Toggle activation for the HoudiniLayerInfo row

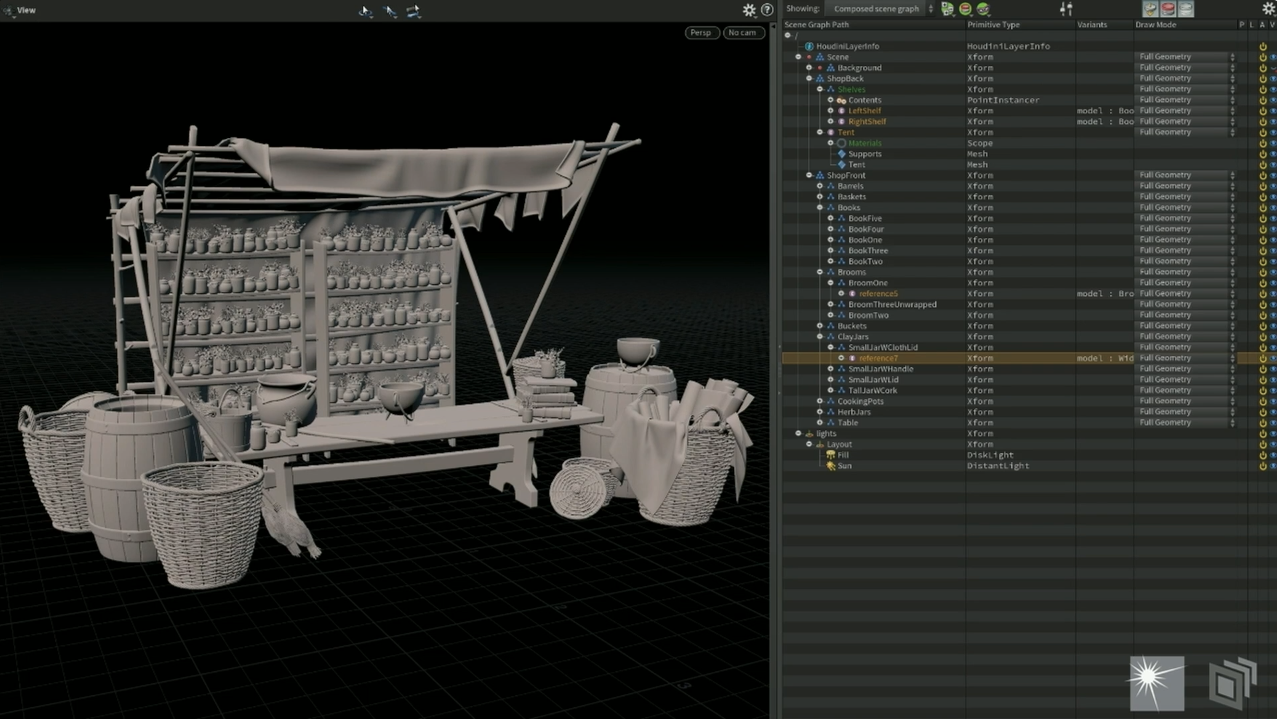pyautogui.click(x=1263, y=46)
